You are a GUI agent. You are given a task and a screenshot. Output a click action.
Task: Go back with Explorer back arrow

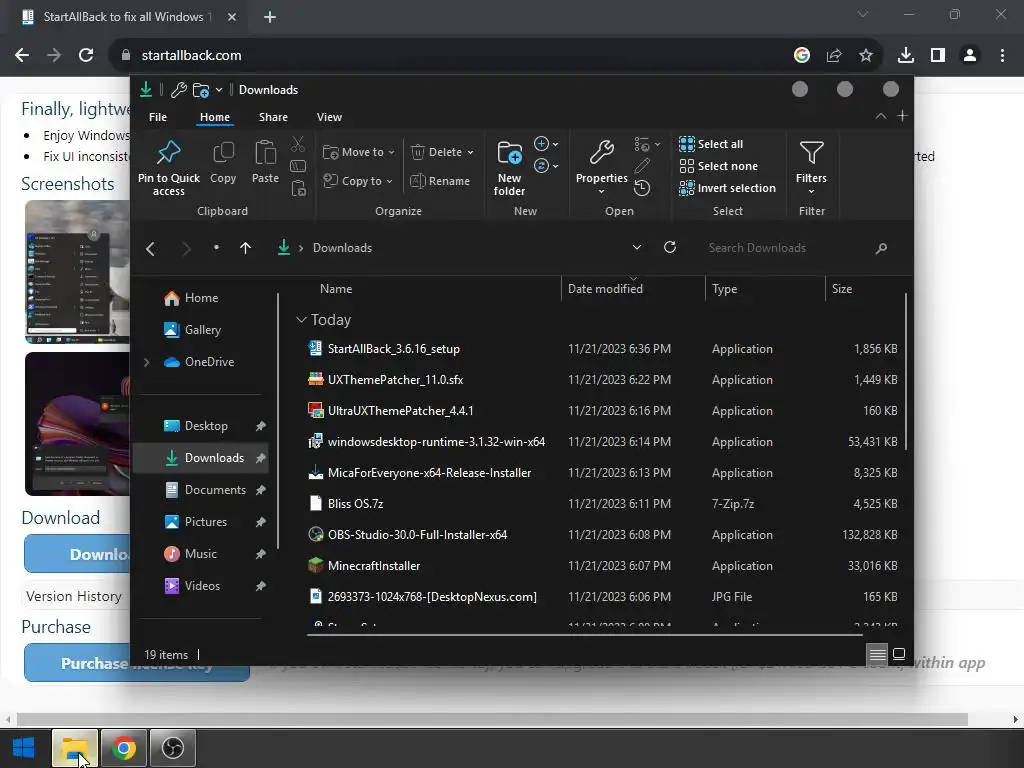[x=151, y=248]
